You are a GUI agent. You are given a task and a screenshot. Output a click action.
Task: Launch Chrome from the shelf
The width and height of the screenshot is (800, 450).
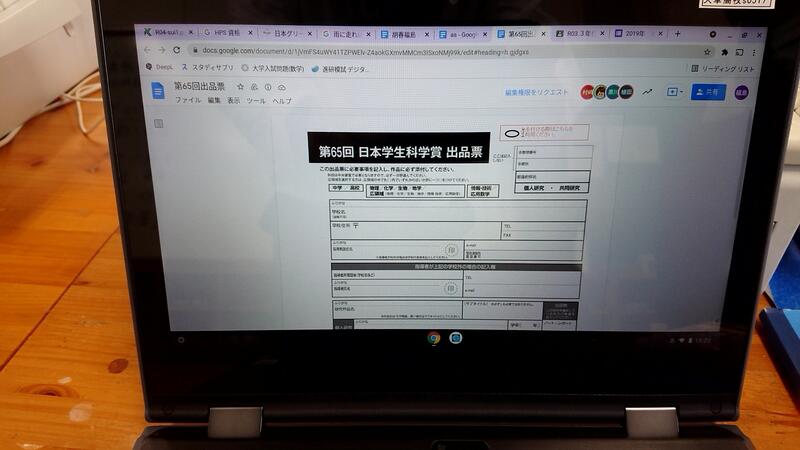(434, 338)
